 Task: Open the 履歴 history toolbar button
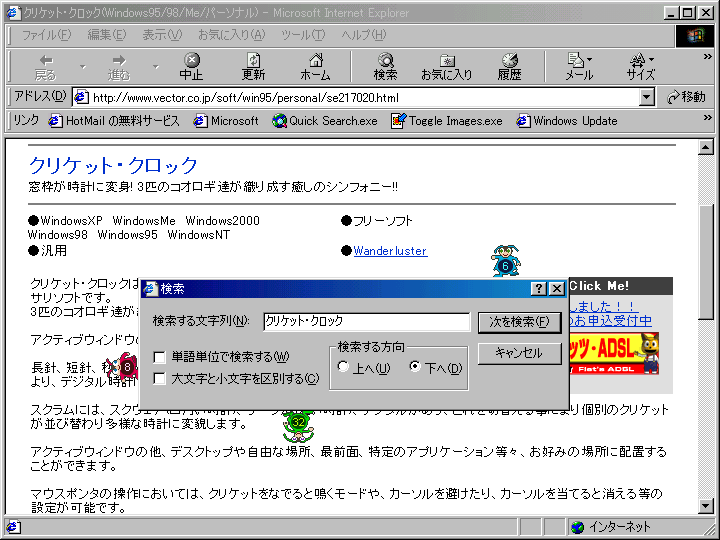[509, 67]
